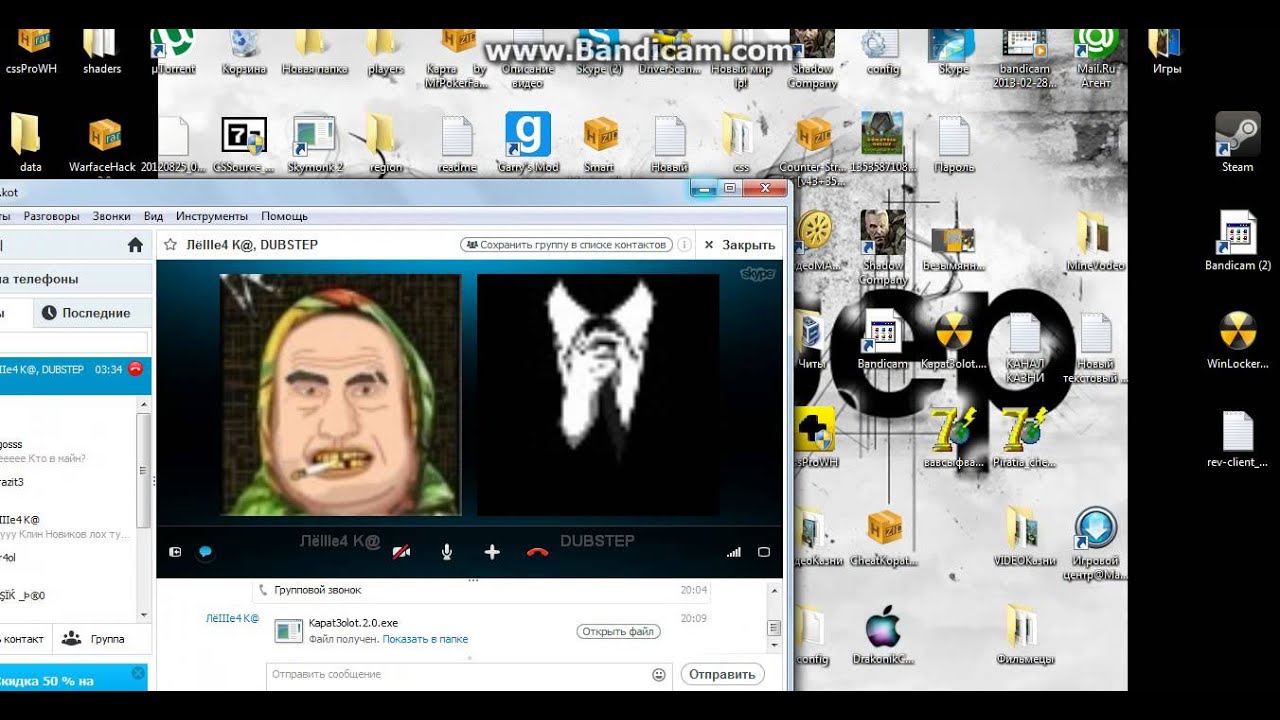The height and width of the screenshot is (720, 1280).
Task: Hide the contact sidebar from call bar
Action: pyautogui.click(x=175, y=552)
